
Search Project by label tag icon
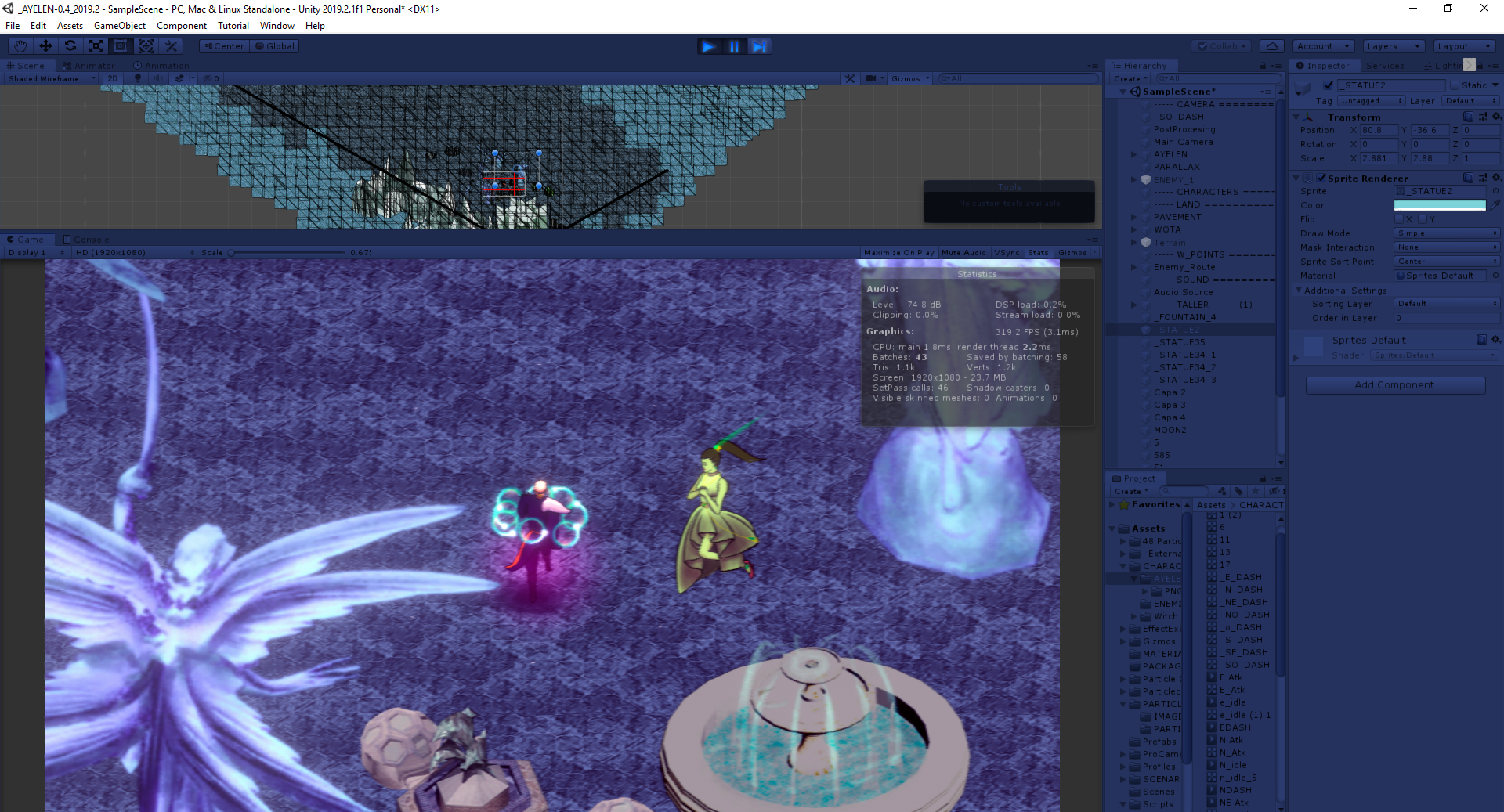point(1238,491)
